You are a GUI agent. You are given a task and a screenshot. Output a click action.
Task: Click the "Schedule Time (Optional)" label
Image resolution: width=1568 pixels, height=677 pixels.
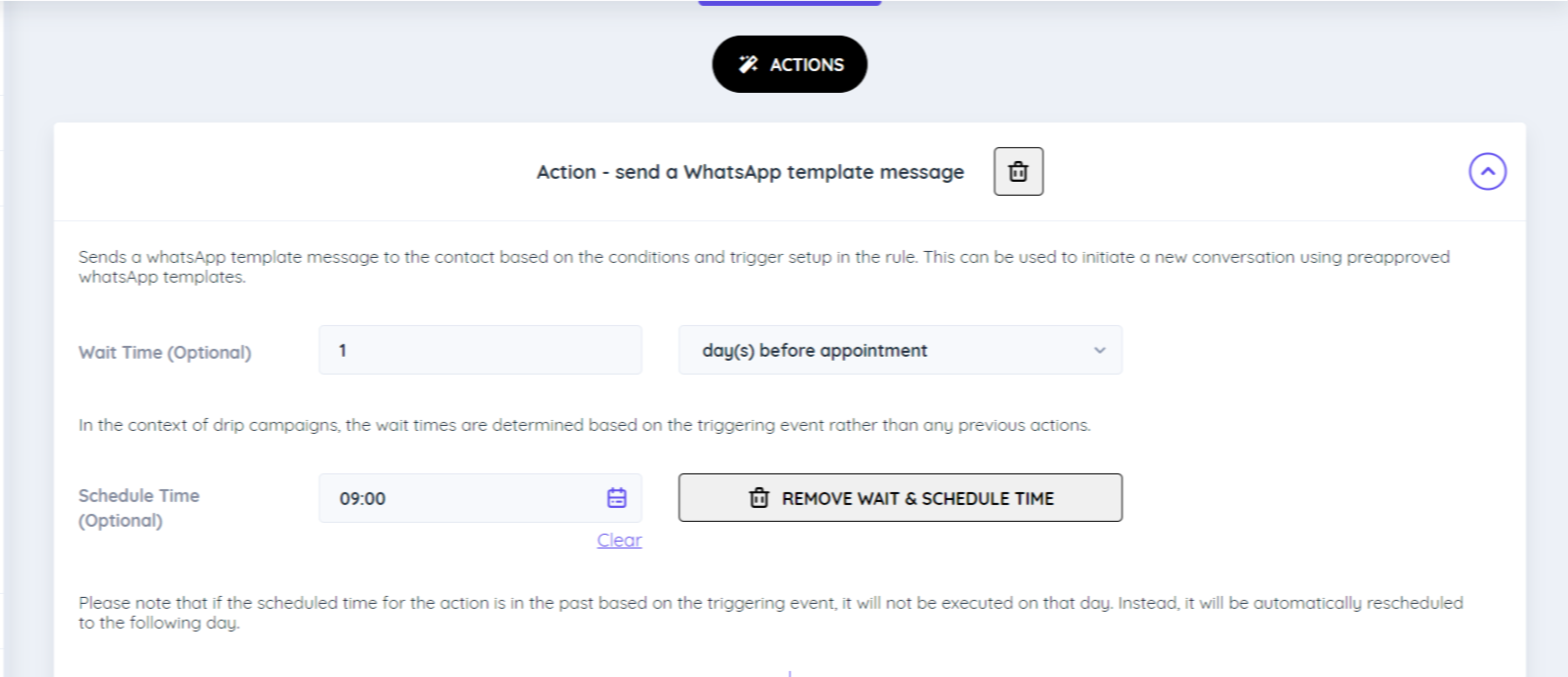point(138,508)
